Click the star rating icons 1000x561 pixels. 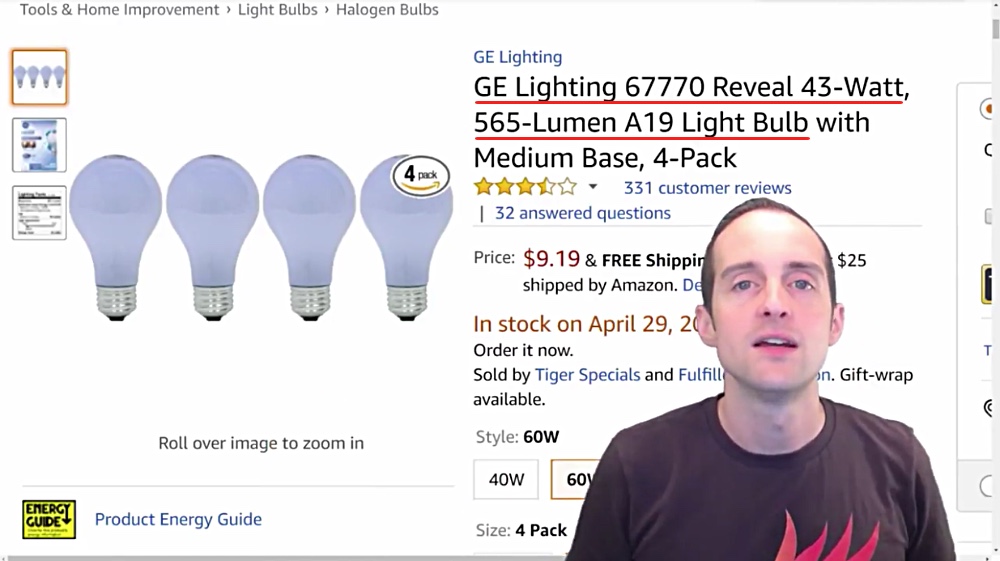pyautogui.click(x=525, y=187)
